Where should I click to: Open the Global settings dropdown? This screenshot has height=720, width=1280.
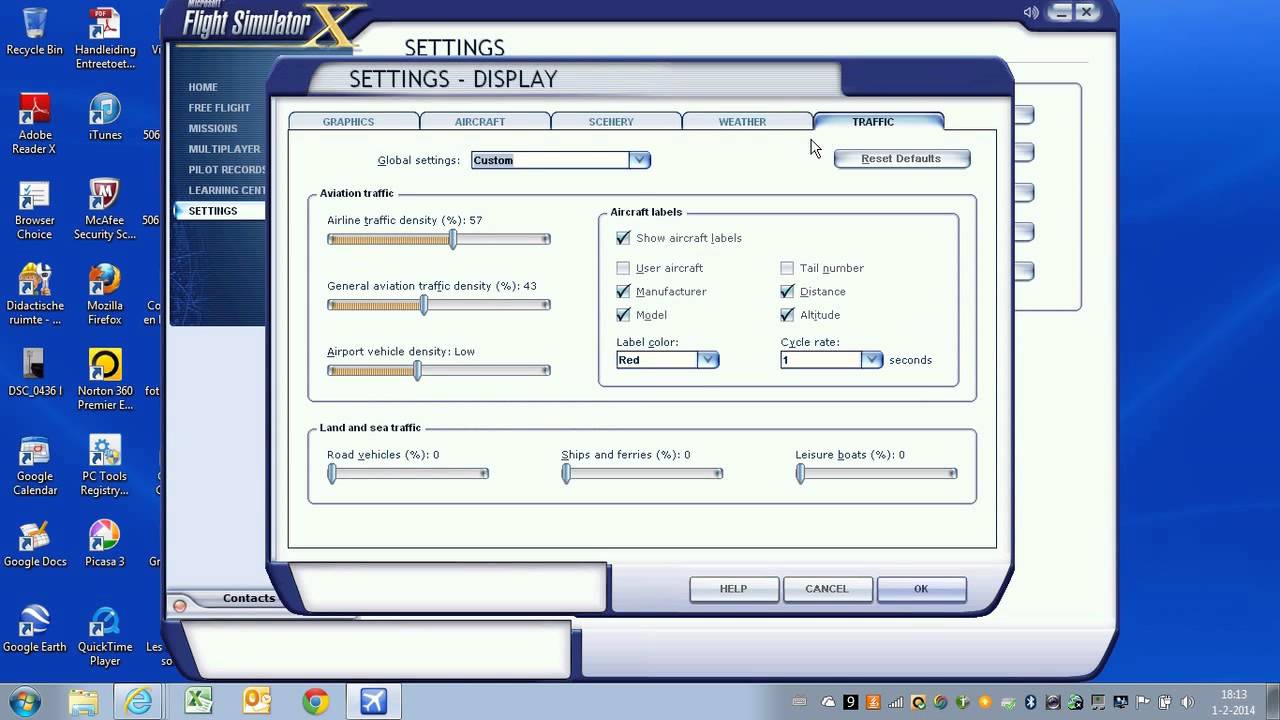[x=561, y=160]
